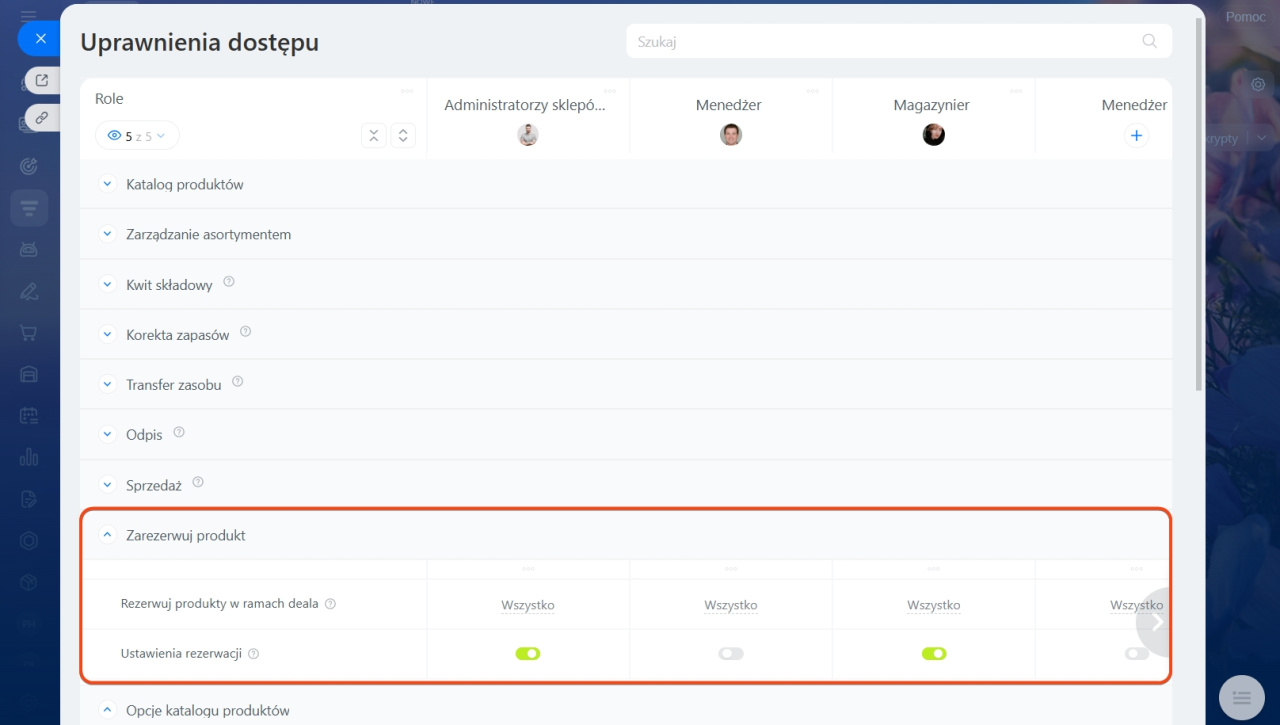Click the Magazynier role name

tap(932, 105)
